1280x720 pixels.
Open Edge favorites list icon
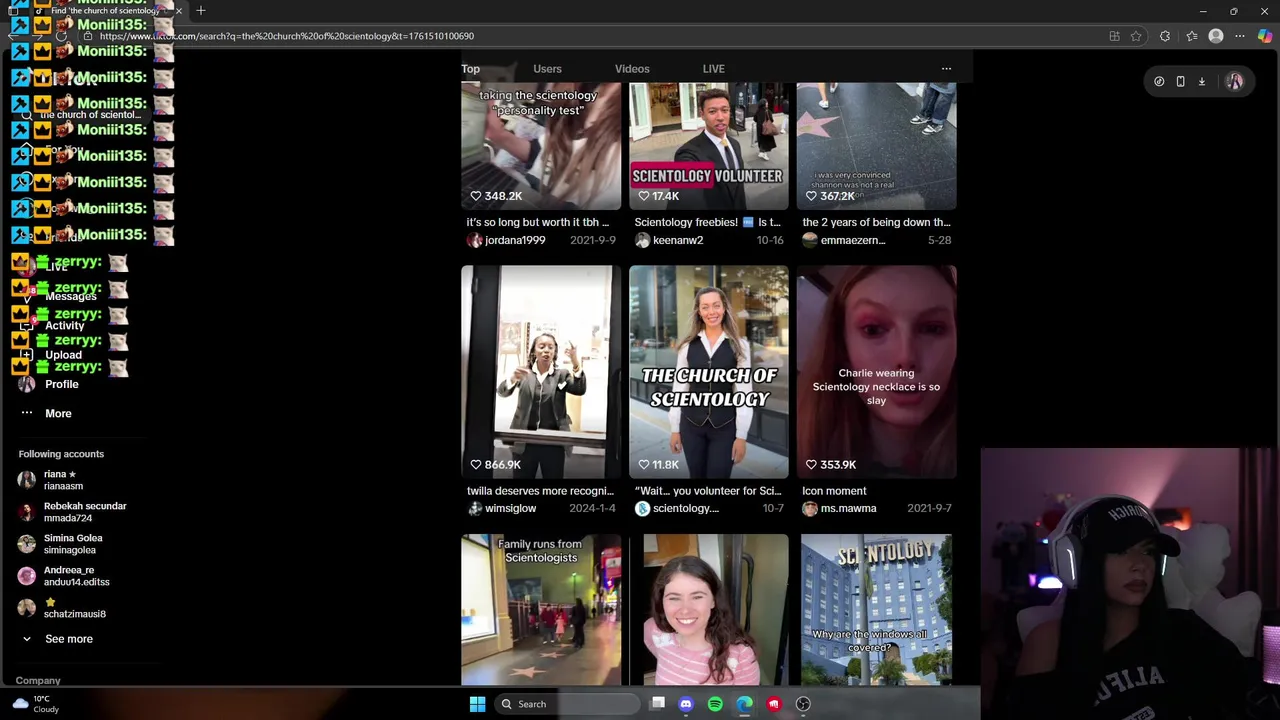click(x=1192, y=36)
